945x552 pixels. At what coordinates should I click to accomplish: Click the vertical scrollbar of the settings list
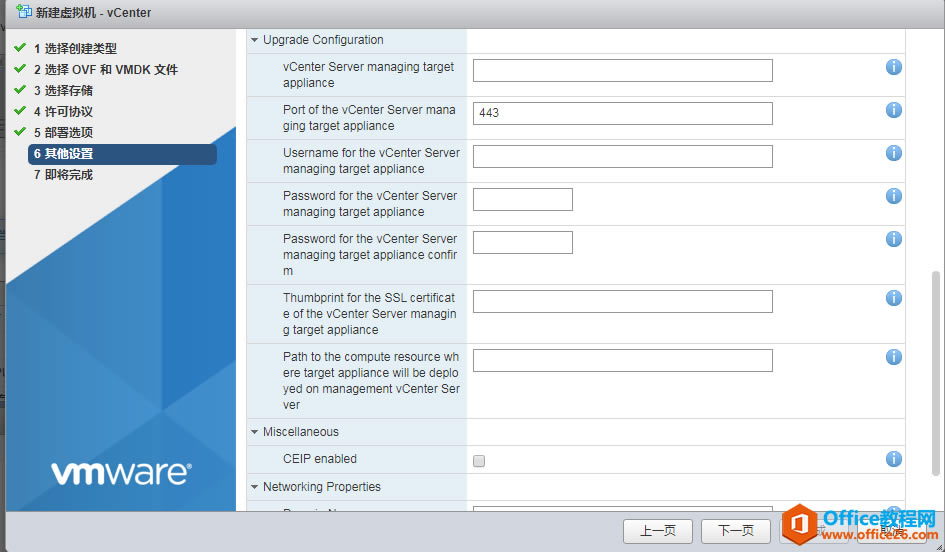(x=935, y=374)
